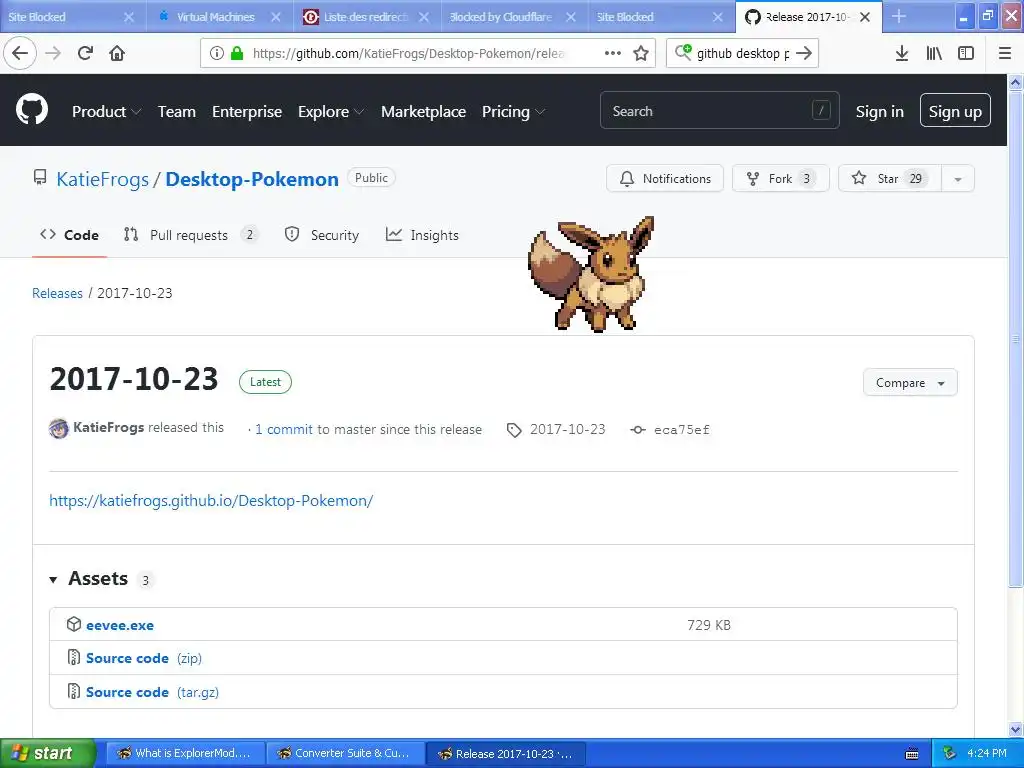Download Source code (zip)
This screenshot has height=768, width=1024.
point(144,658)
